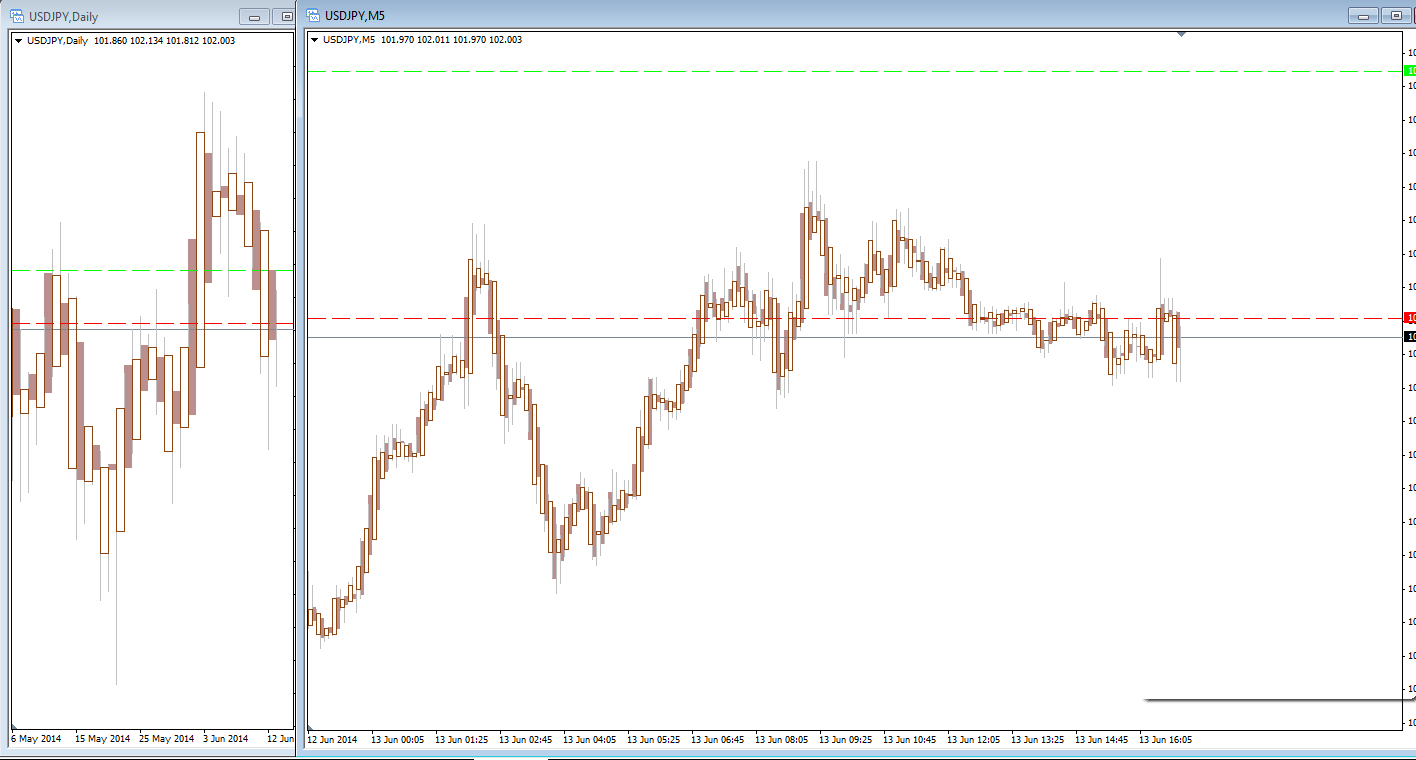Click the "25 May 2014" date on the Daily time axis
This screenshot has width=1416, height=760.
(167, 739)
